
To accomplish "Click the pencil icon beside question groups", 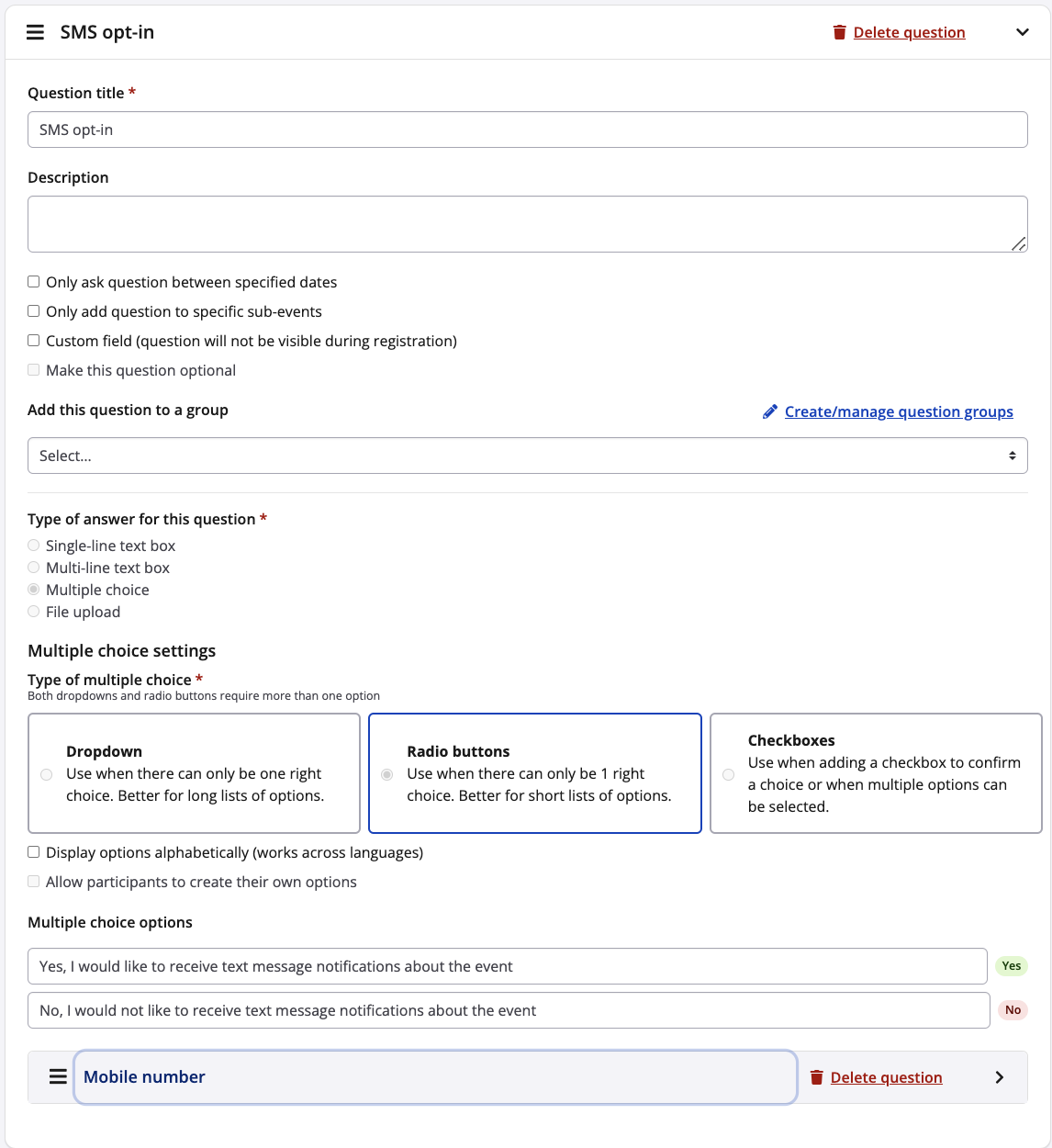I will [770, 411].
